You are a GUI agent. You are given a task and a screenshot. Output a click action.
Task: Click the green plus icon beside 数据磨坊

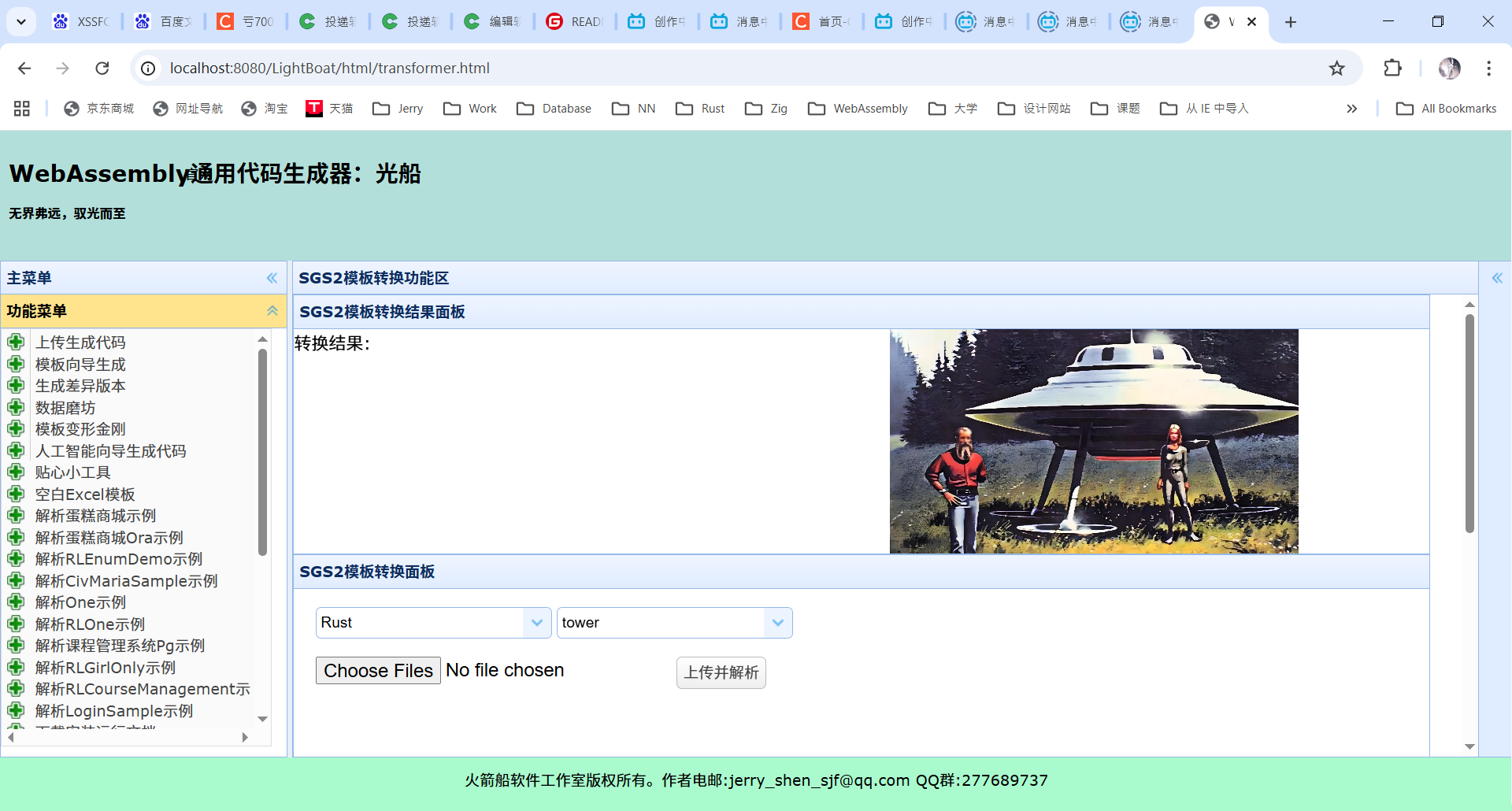(17, 407)
